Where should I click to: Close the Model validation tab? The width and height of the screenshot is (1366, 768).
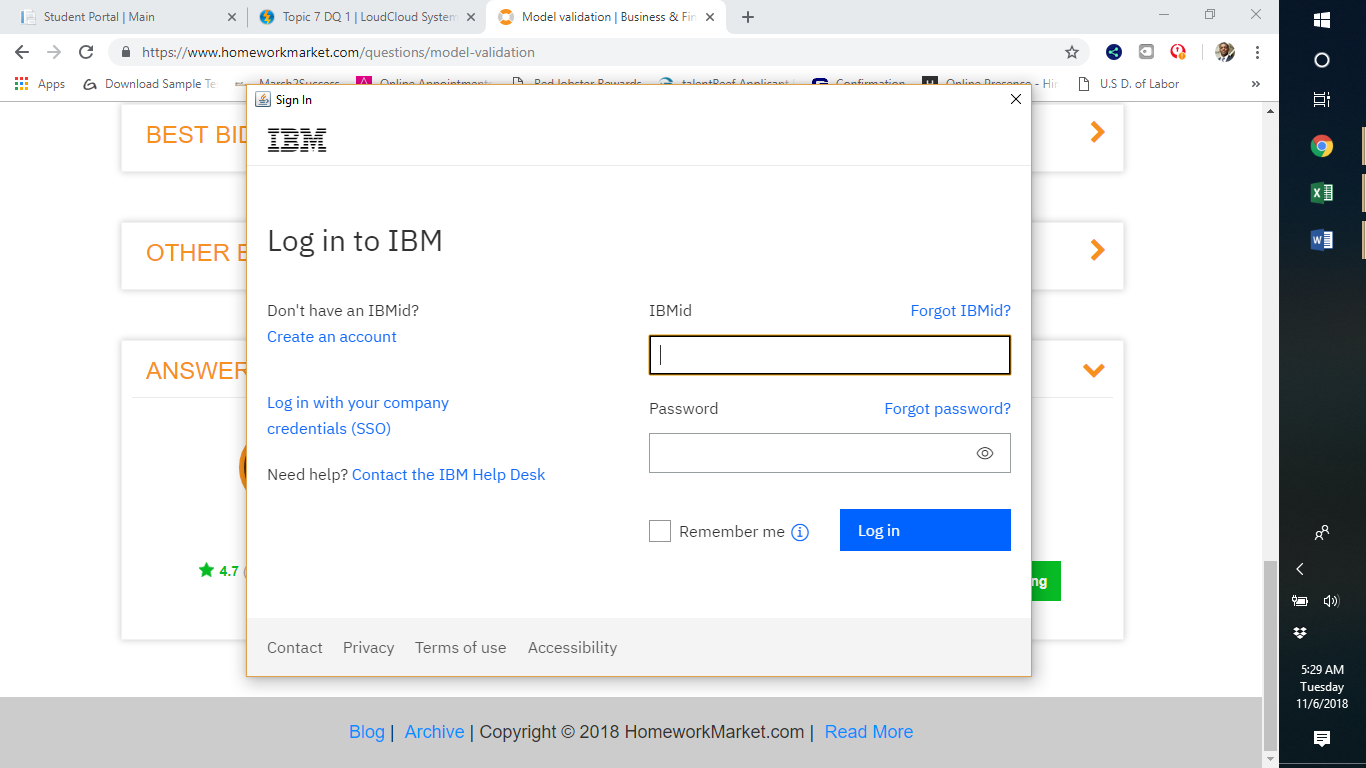tap(710, 17)
